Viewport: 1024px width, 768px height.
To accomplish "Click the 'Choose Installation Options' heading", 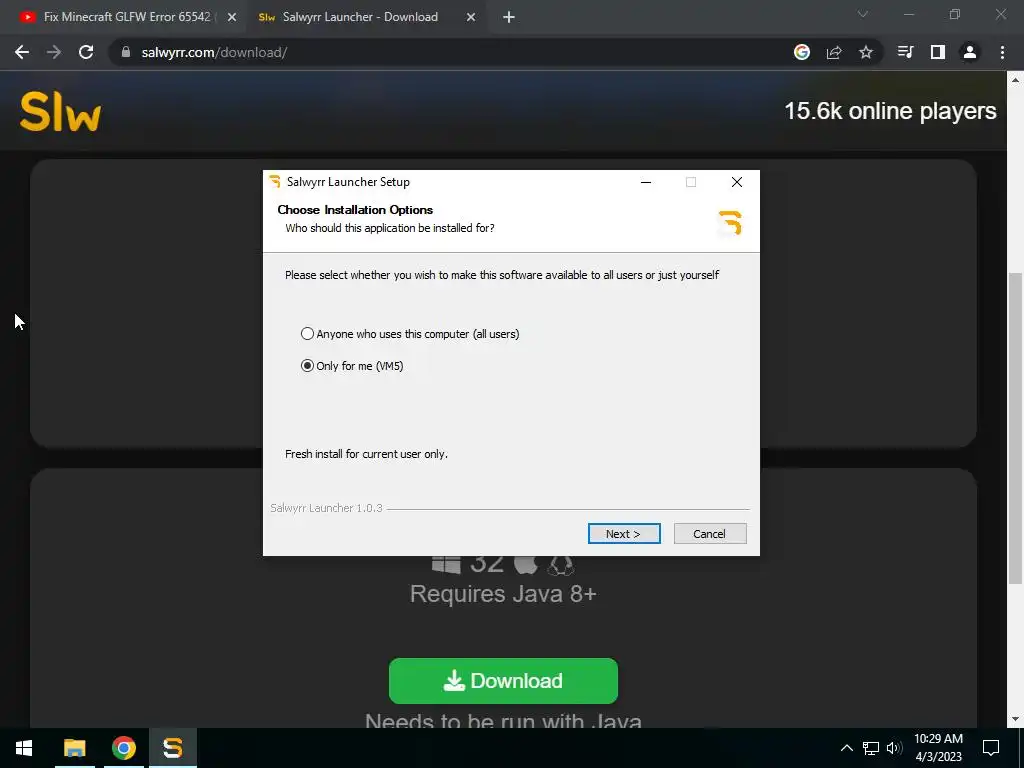I will 355,210.
